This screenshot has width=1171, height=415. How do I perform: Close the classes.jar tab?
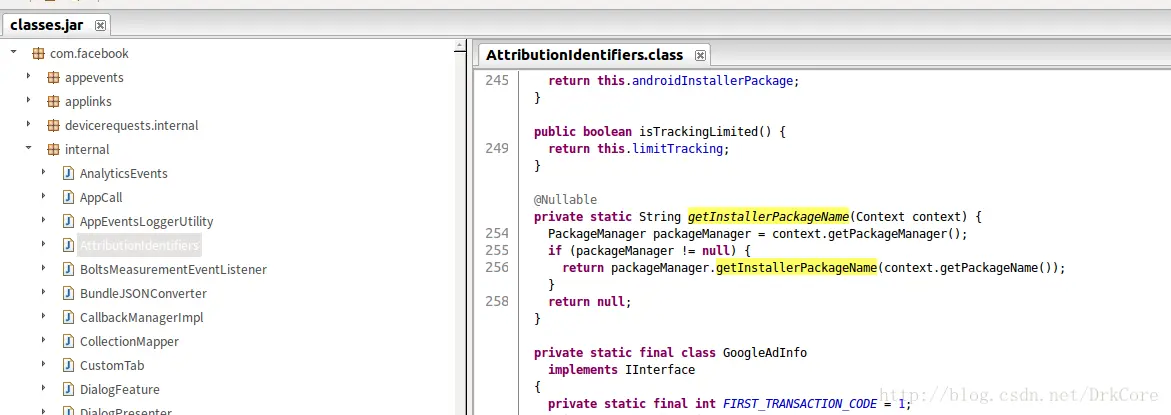[100, 25]
